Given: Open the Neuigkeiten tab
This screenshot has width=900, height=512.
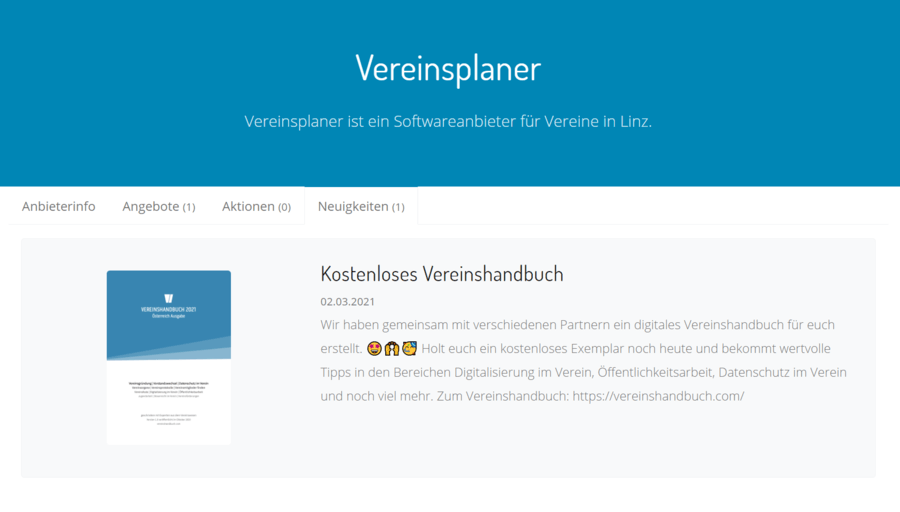Looking at the screenshot, I should (360, 206).
